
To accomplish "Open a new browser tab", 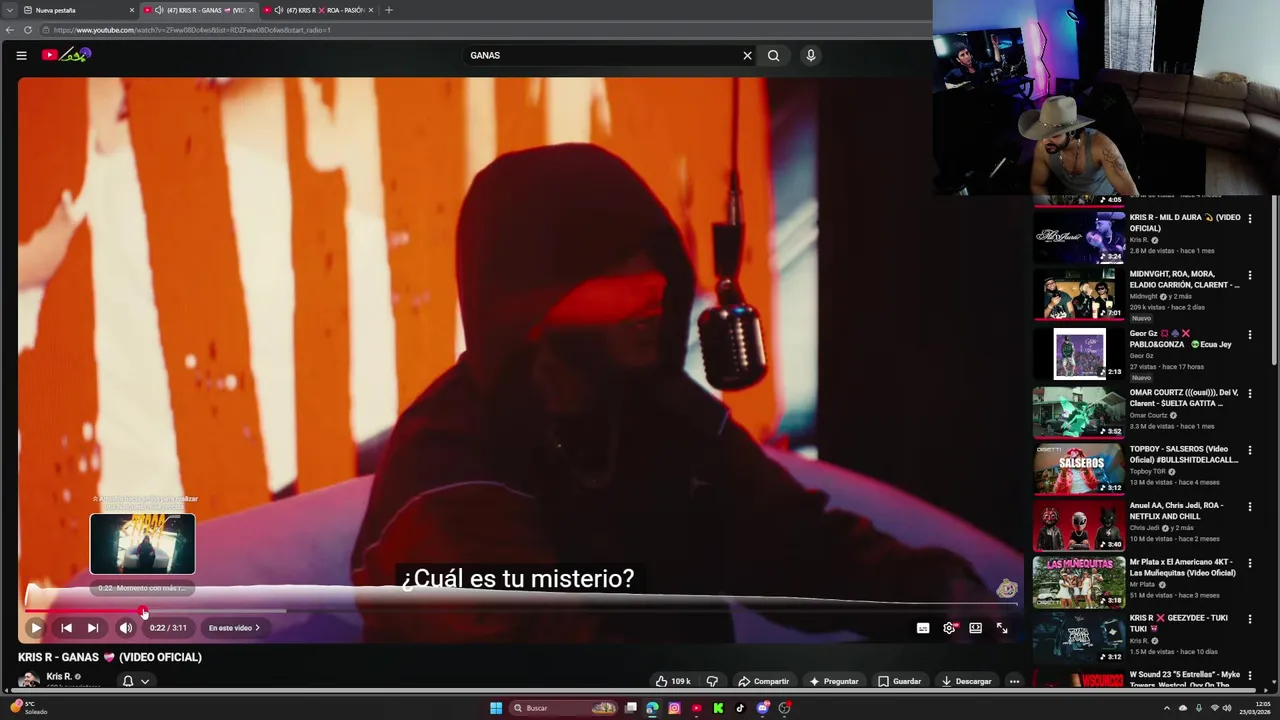I will [x=389, y=10].
